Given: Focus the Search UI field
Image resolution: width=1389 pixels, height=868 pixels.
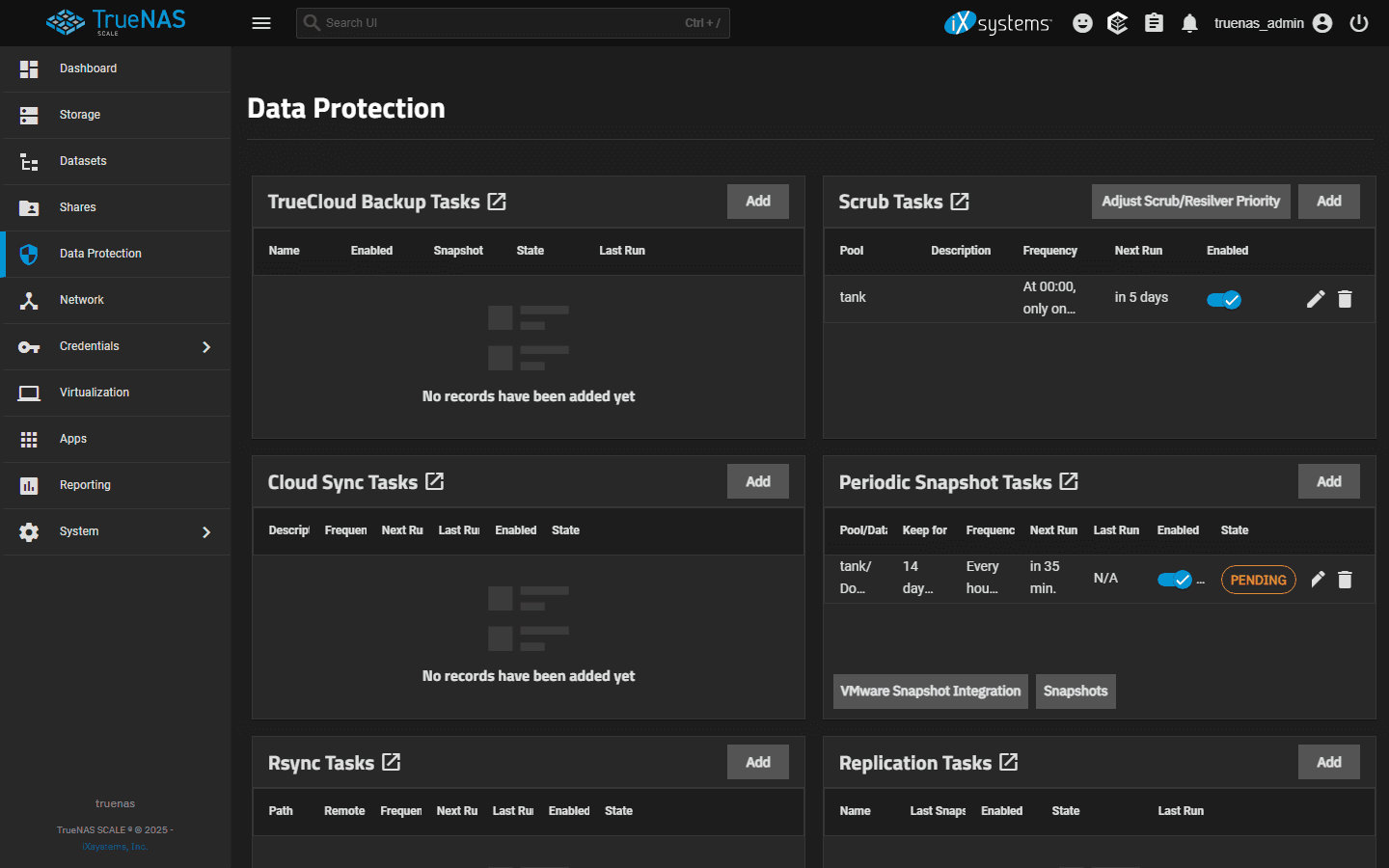Looking at the screenshot, I should coord(513,23).
